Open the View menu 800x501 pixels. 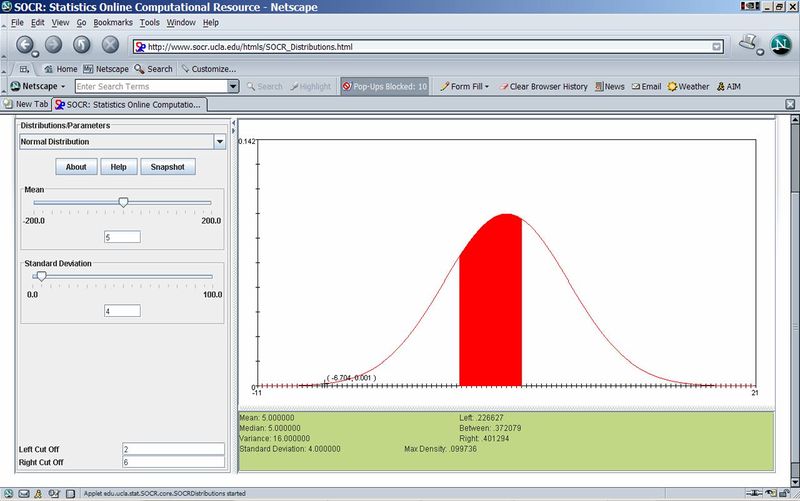point(60,22)
